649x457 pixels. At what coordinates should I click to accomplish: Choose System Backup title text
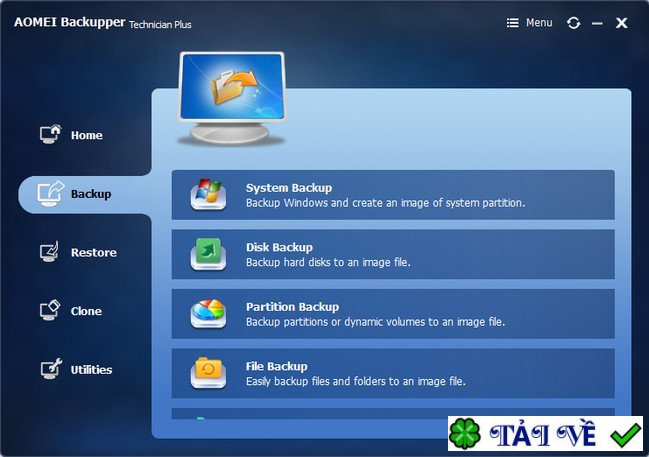[x=289, y=188]
